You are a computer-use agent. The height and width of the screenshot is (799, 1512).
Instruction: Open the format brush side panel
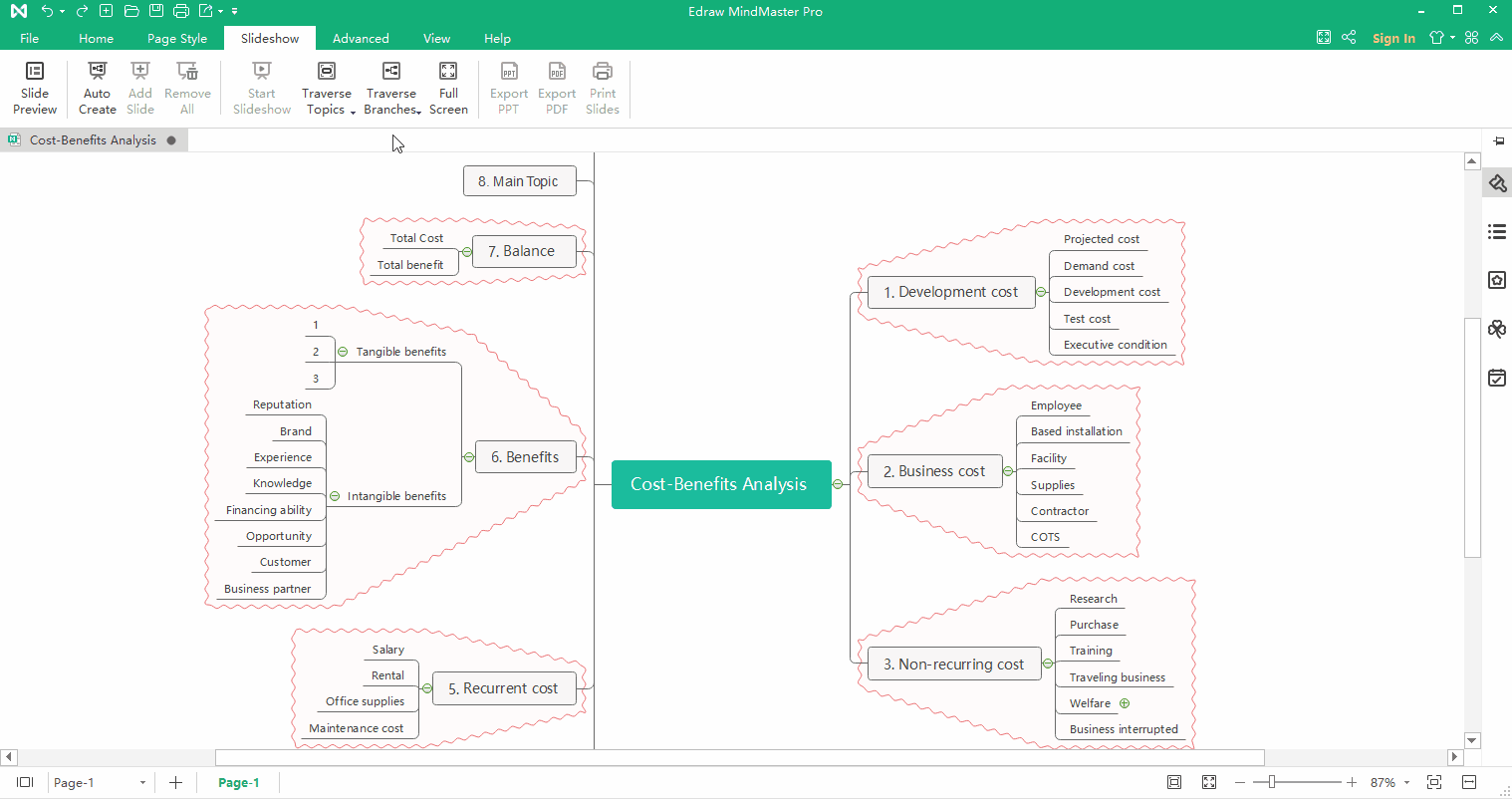1496,184
